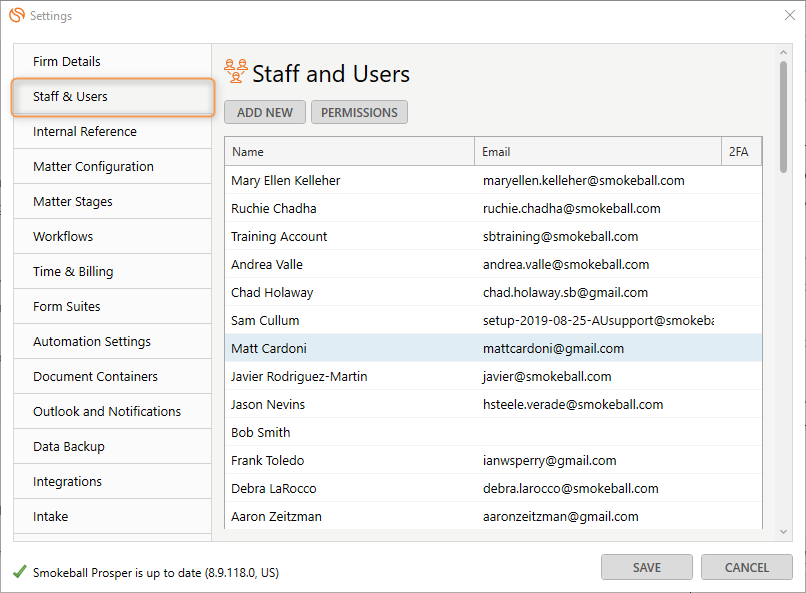The height and width of the screenshot is (593, 806).
Task: Click email maryellen.kelleher@smokeball.com
Action: pos(583,180)
